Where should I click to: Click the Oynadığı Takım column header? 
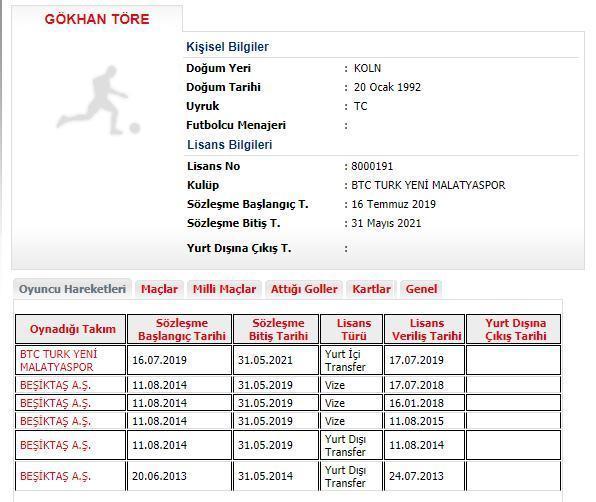[71, 329]
